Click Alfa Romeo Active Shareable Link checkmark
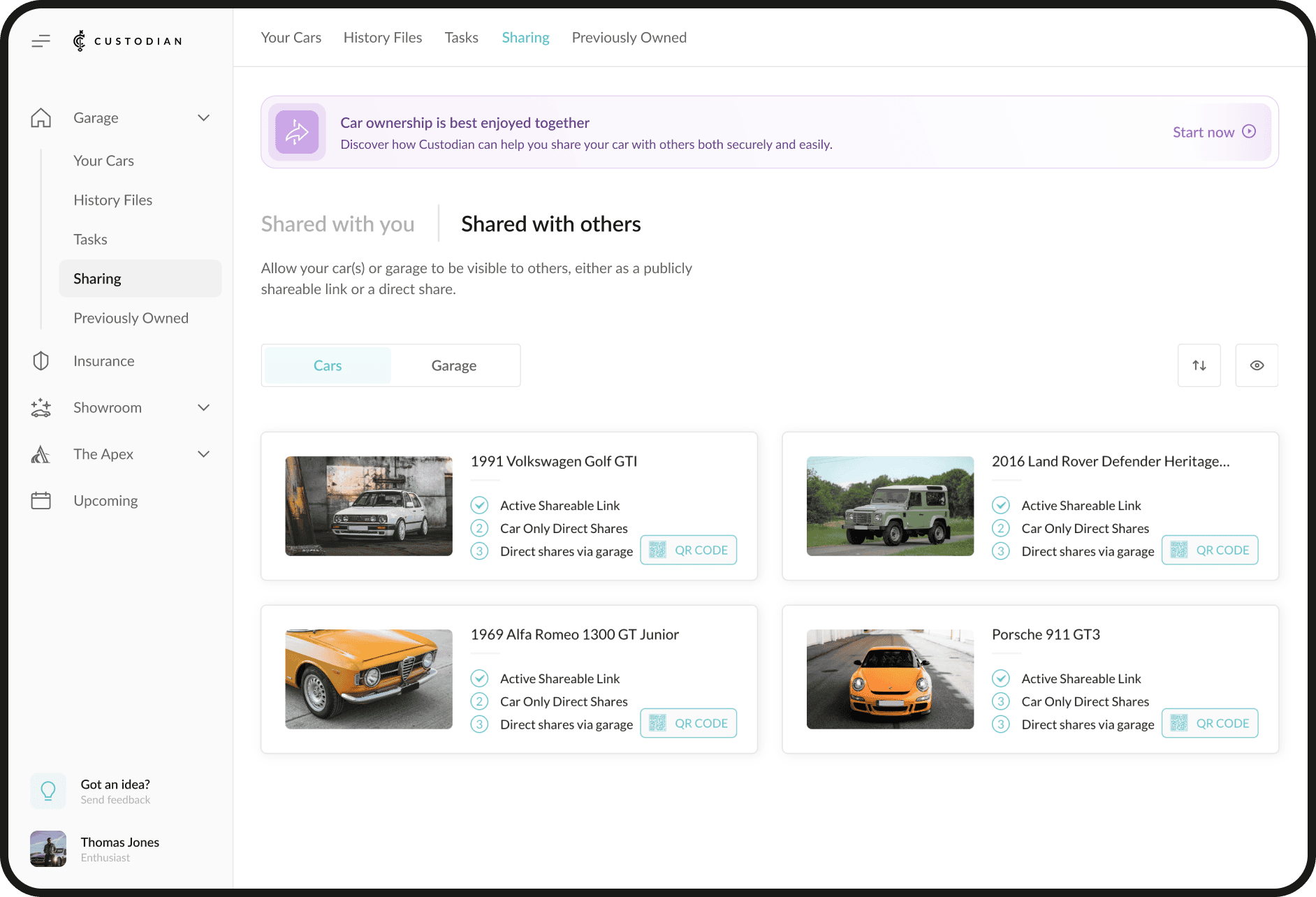The image size is (1316, 897). [x=479, y=678]
